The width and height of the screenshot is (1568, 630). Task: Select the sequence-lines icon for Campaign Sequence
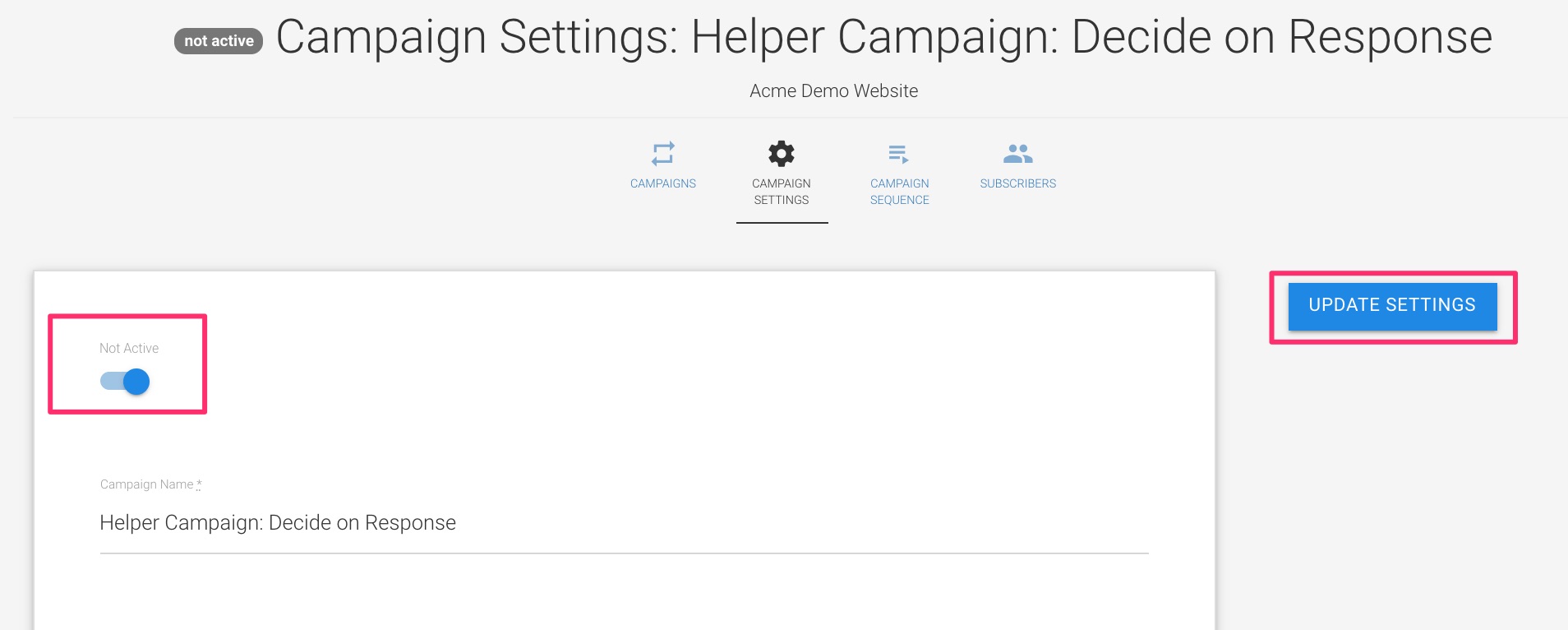click(899, 153)
